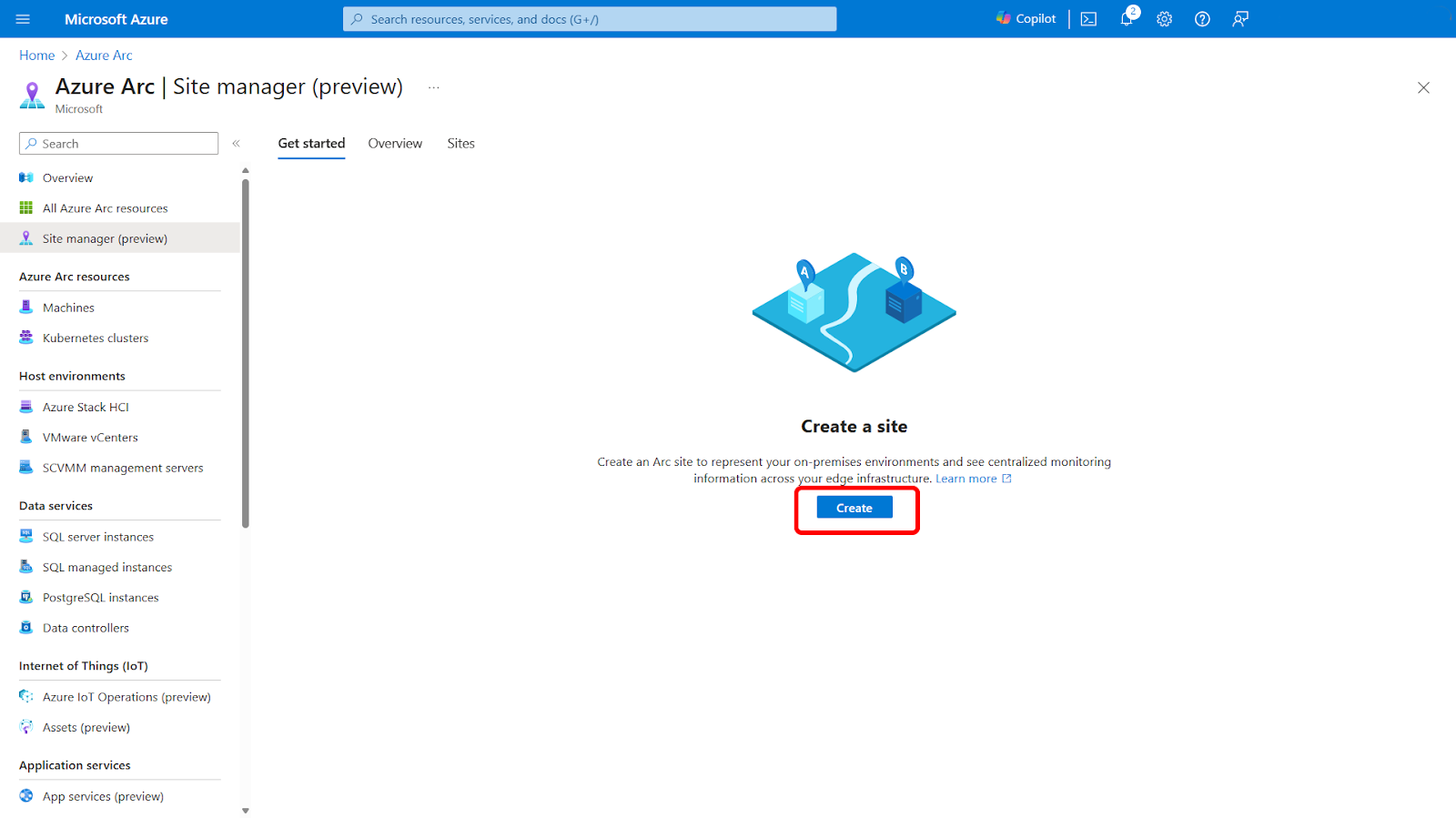
Task: Open portal settings gear
Action: pyautogui.click(x=1164, y=19)
